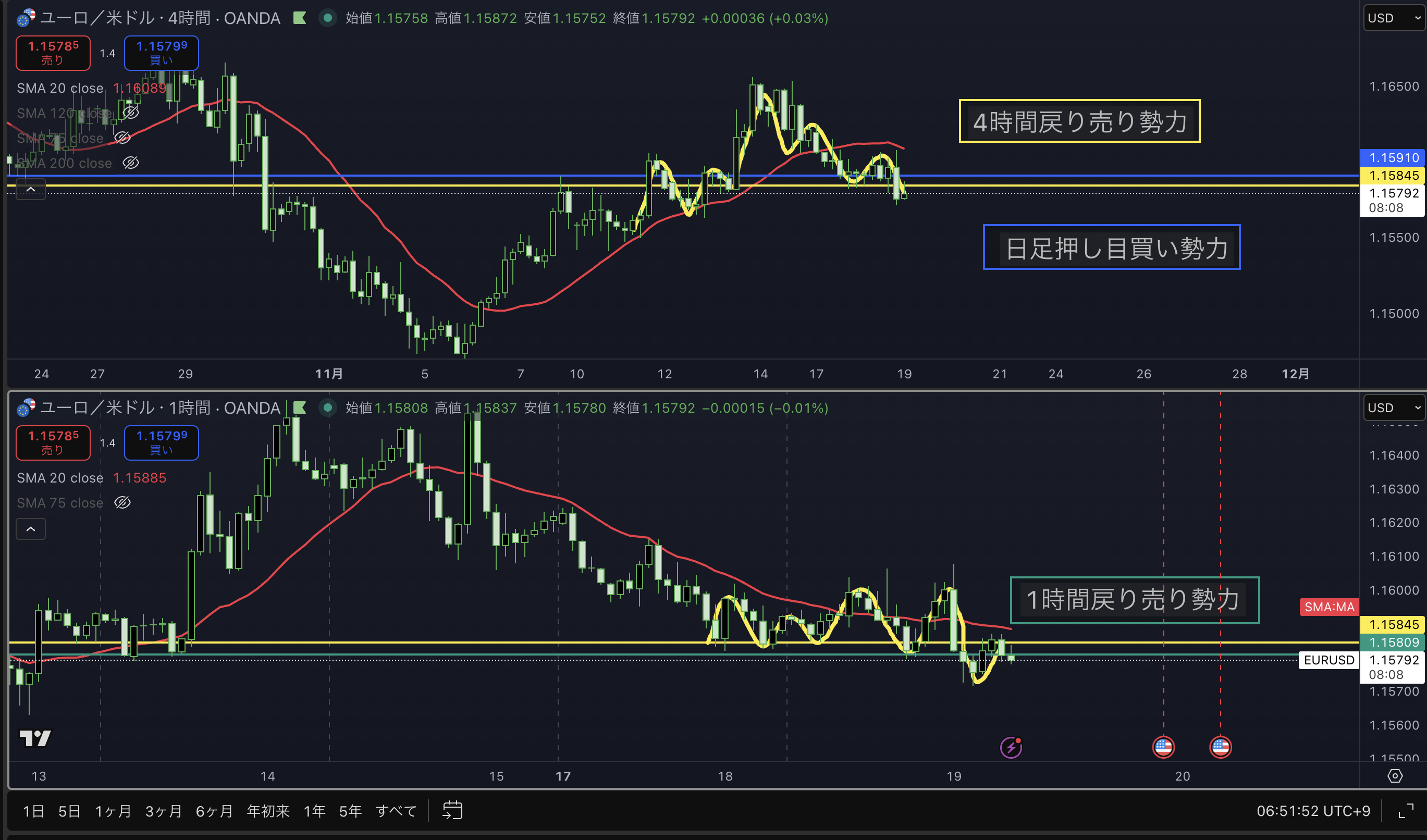This screenshot has height=840, width=1427.
Task: Click the TradingView logo
Action: click(x=35, y=738)
